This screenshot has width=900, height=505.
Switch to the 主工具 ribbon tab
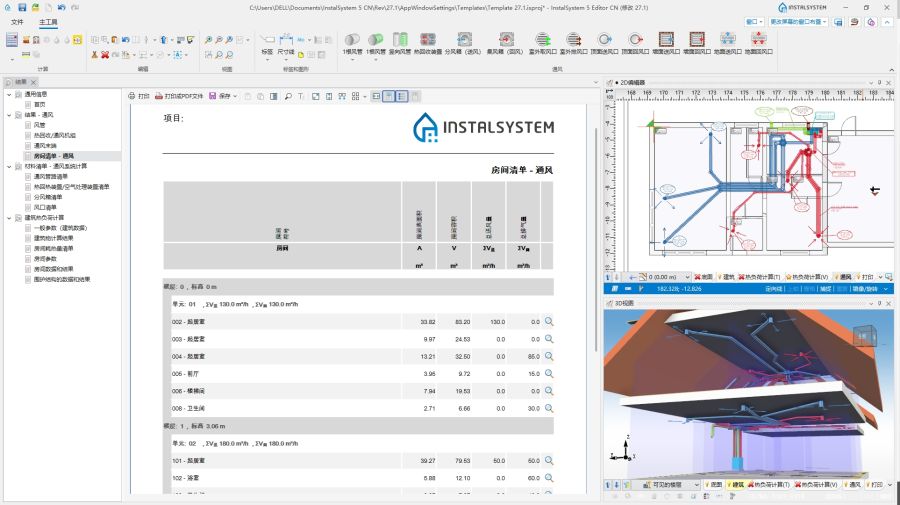(47, 21)
